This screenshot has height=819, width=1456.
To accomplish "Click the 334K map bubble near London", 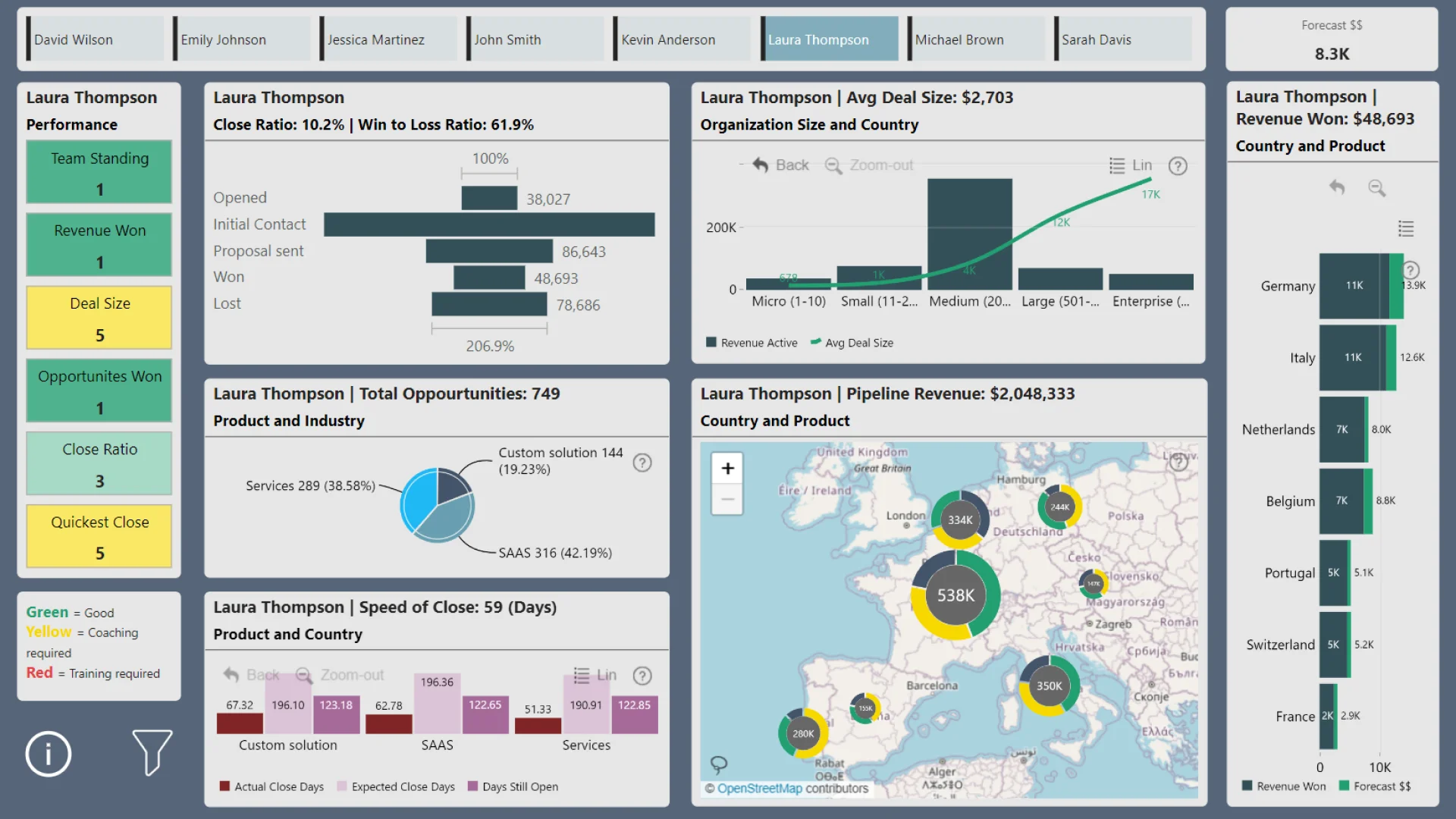I will click(x=960, y=519).
